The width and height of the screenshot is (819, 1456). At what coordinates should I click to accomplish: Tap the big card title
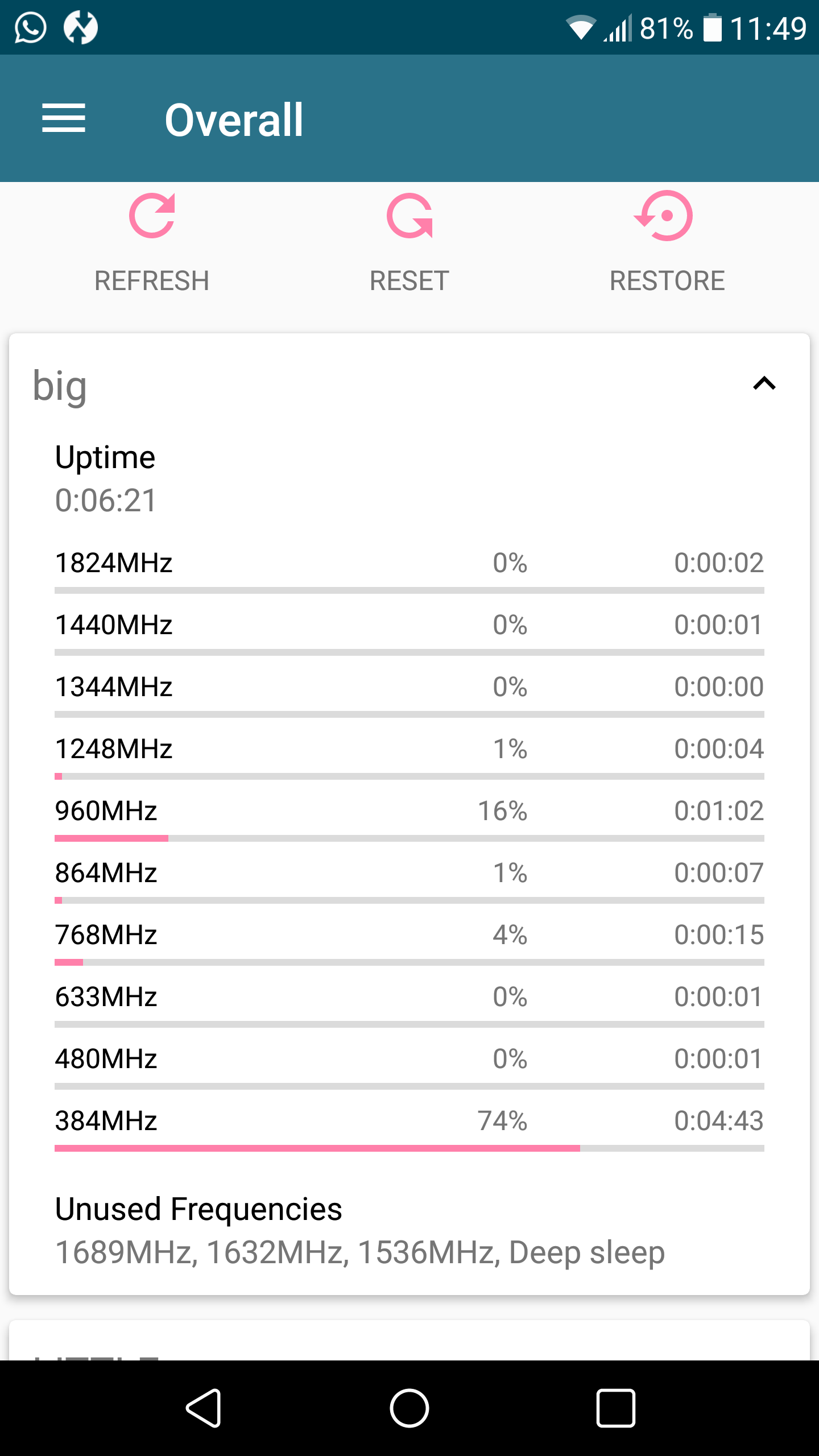(x=60, y=386)
